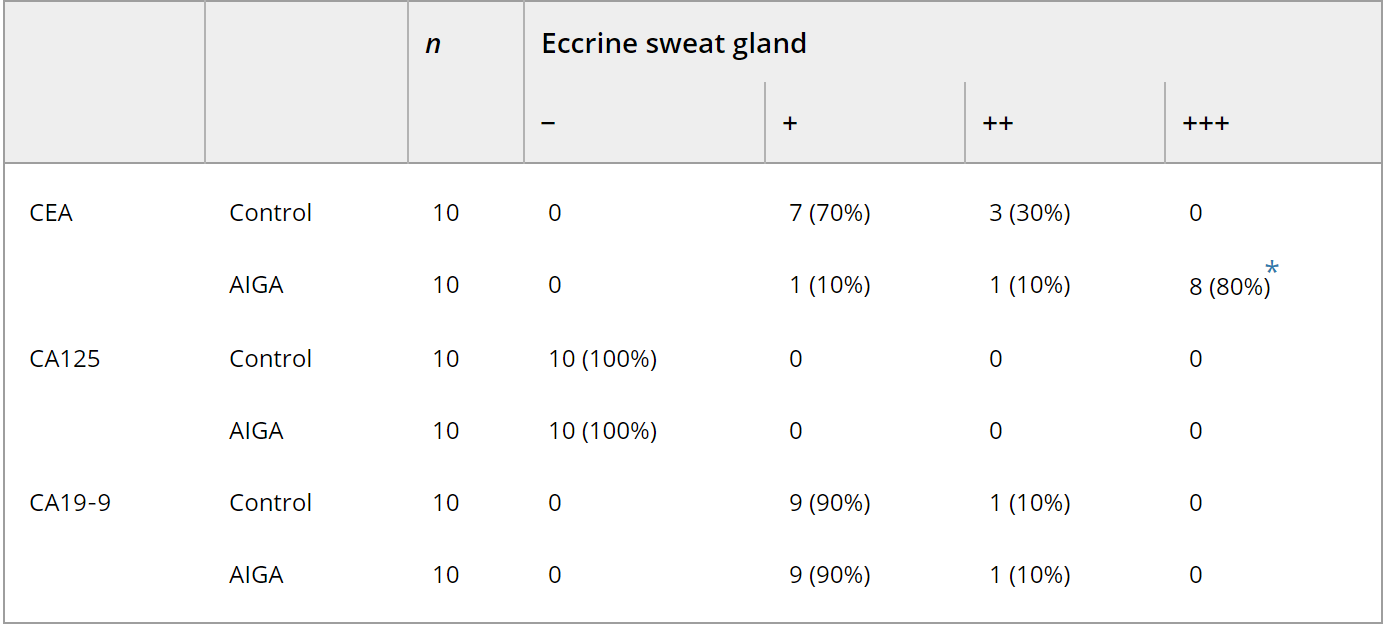Select "9 (90%)" in the CA19-9 AIGA row
This screenshot has width=1384, height=629.
coord(829,575)
